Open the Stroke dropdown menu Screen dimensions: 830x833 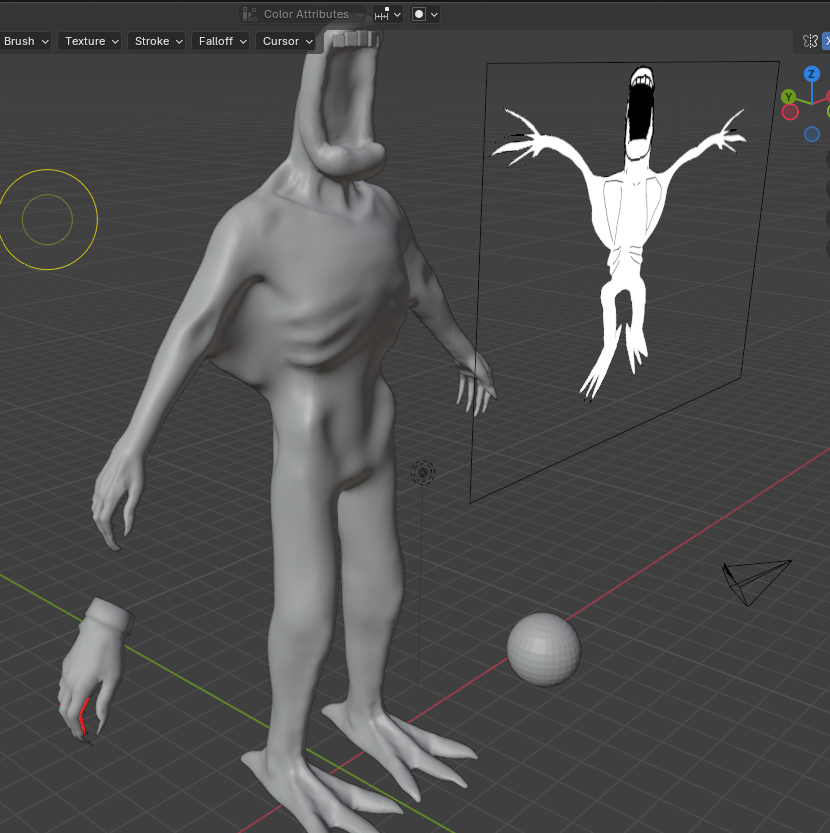pyautogui.click(x=158, y=41)
